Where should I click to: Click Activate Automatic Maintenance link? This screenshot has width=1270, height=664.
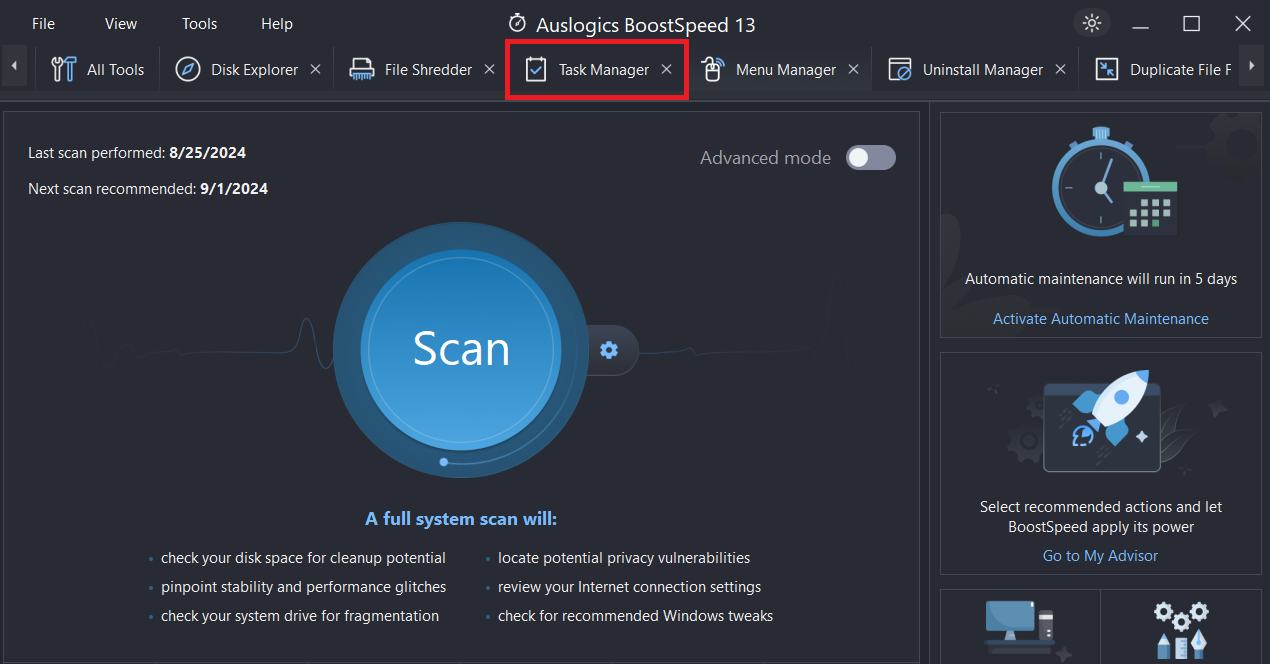1100,319
